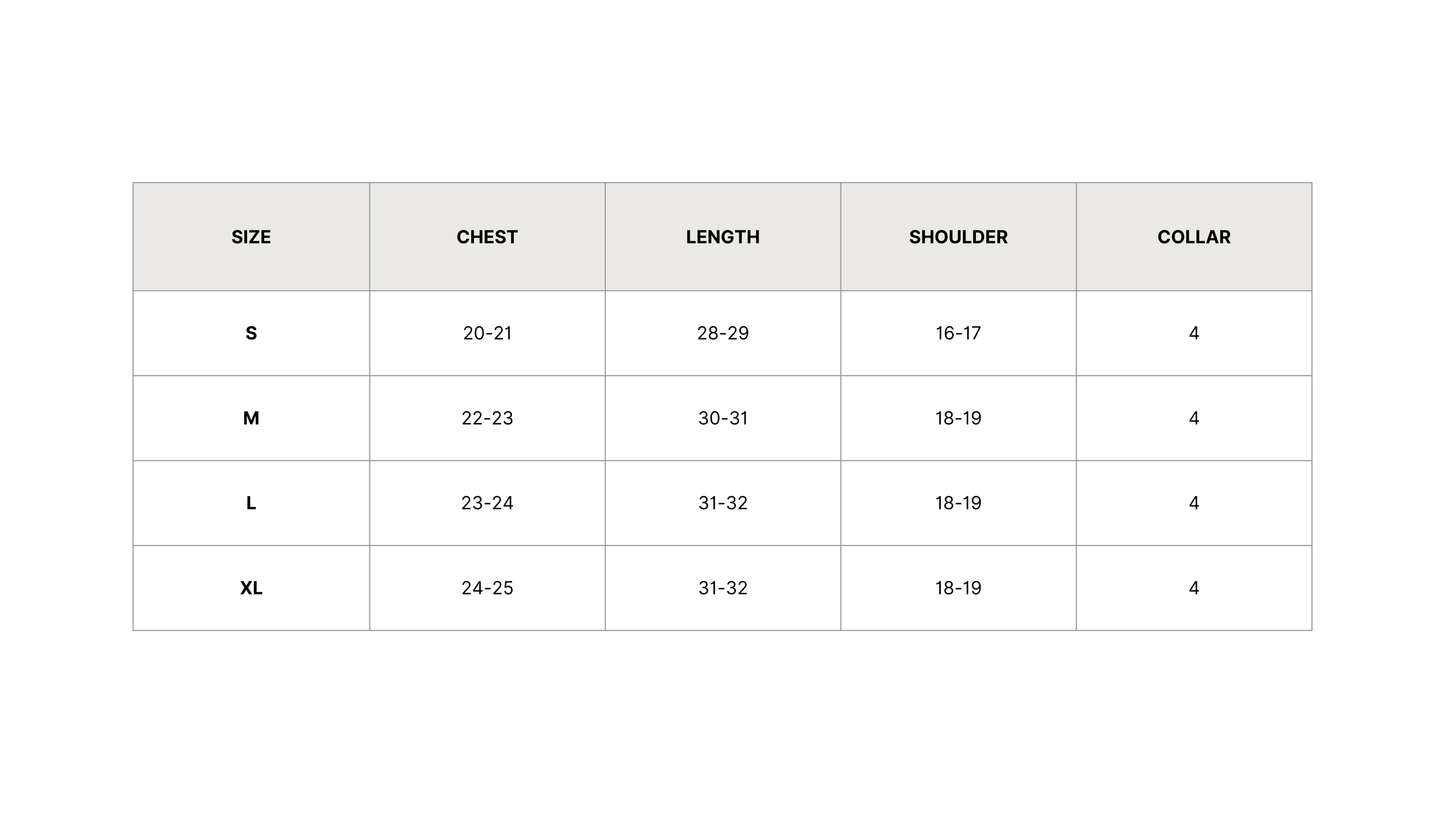This screenshot has height=813, width=1445.
Task: Click the collar cell in the M row
Action: 1193,418
